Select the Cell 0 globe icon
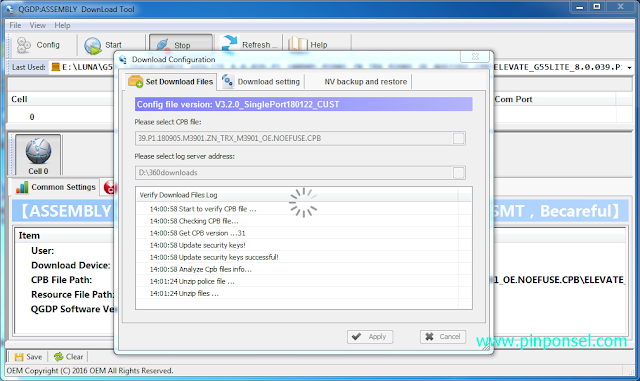 click(38, 151)
